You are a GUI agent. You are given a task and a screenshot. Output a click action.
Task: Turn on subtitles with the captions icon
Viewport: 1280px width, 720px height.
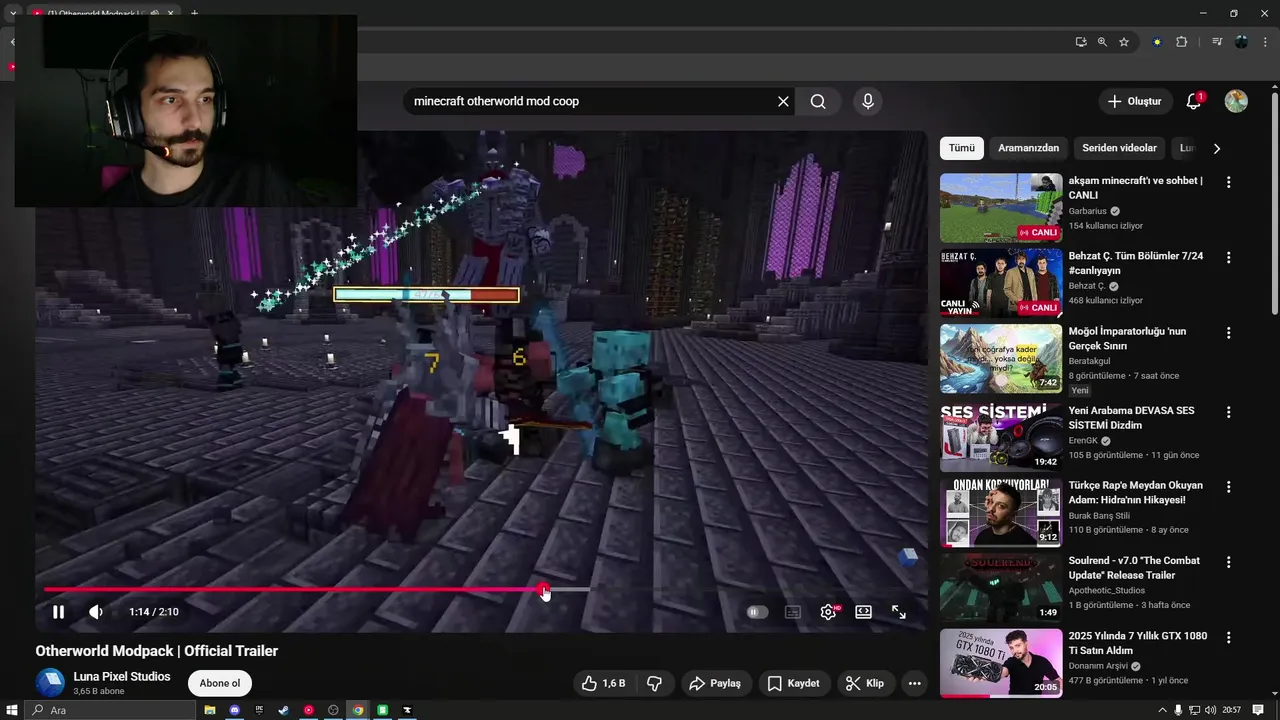click(793, 612)
